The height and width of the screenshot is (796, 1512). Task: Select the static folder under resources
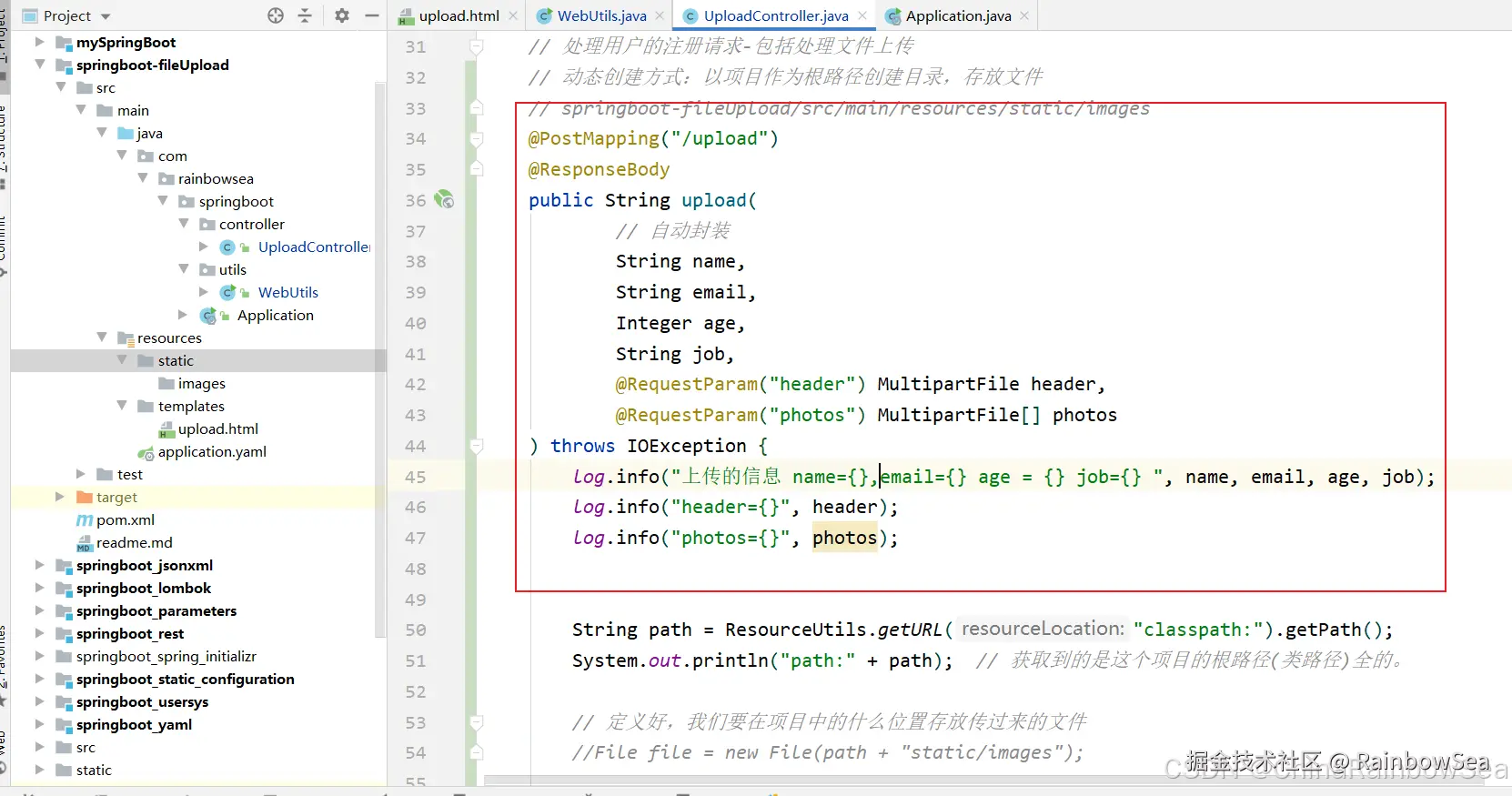pos(176,360)
